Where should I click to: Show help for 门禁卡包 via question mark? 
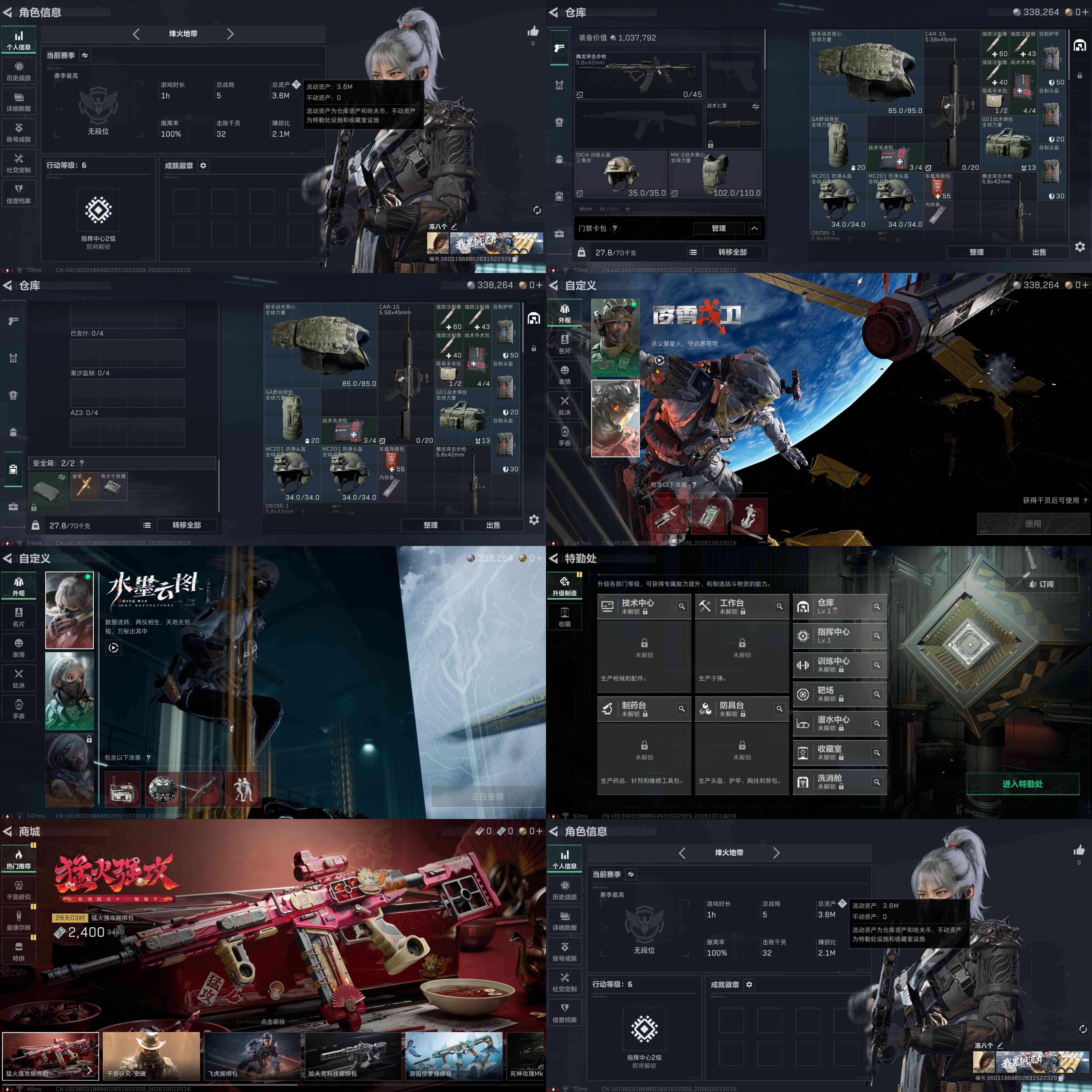coord(615,228)
